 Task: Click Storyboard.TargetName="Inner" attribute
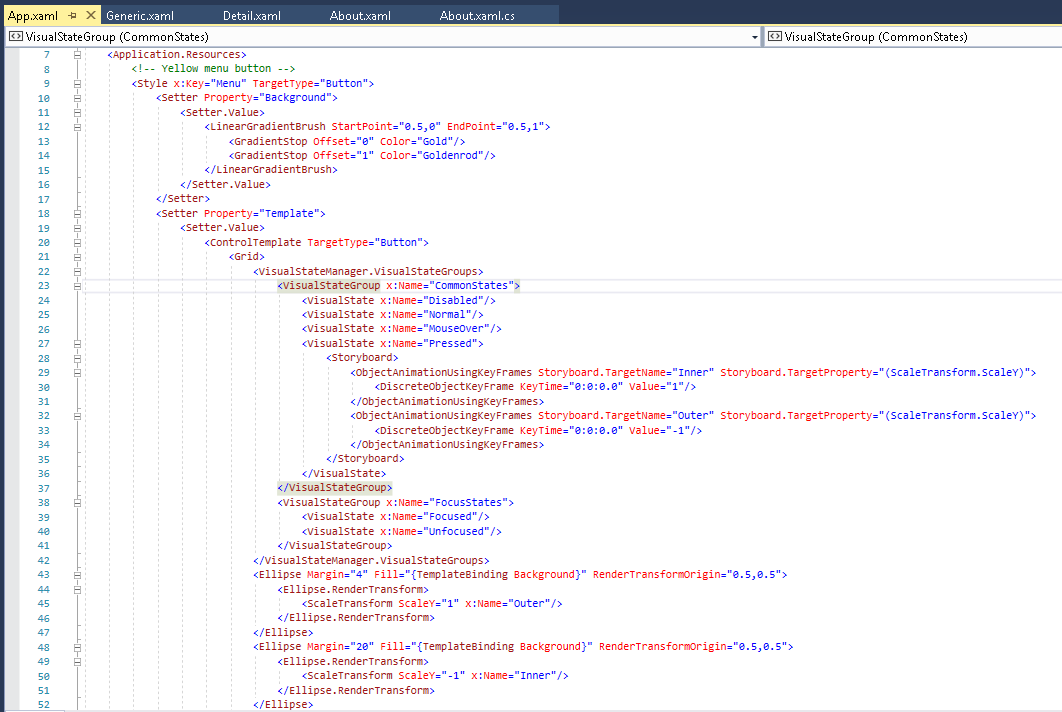point(626,373)
